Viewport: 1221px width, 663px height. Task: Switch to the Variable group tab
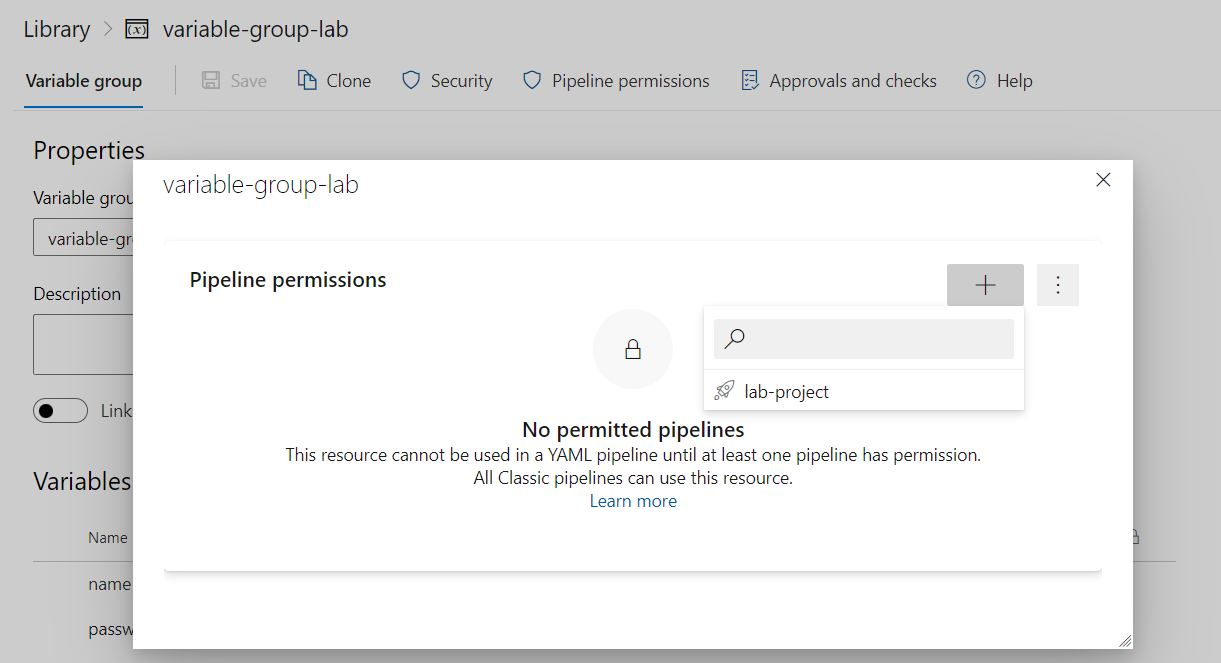coord(84,81)
